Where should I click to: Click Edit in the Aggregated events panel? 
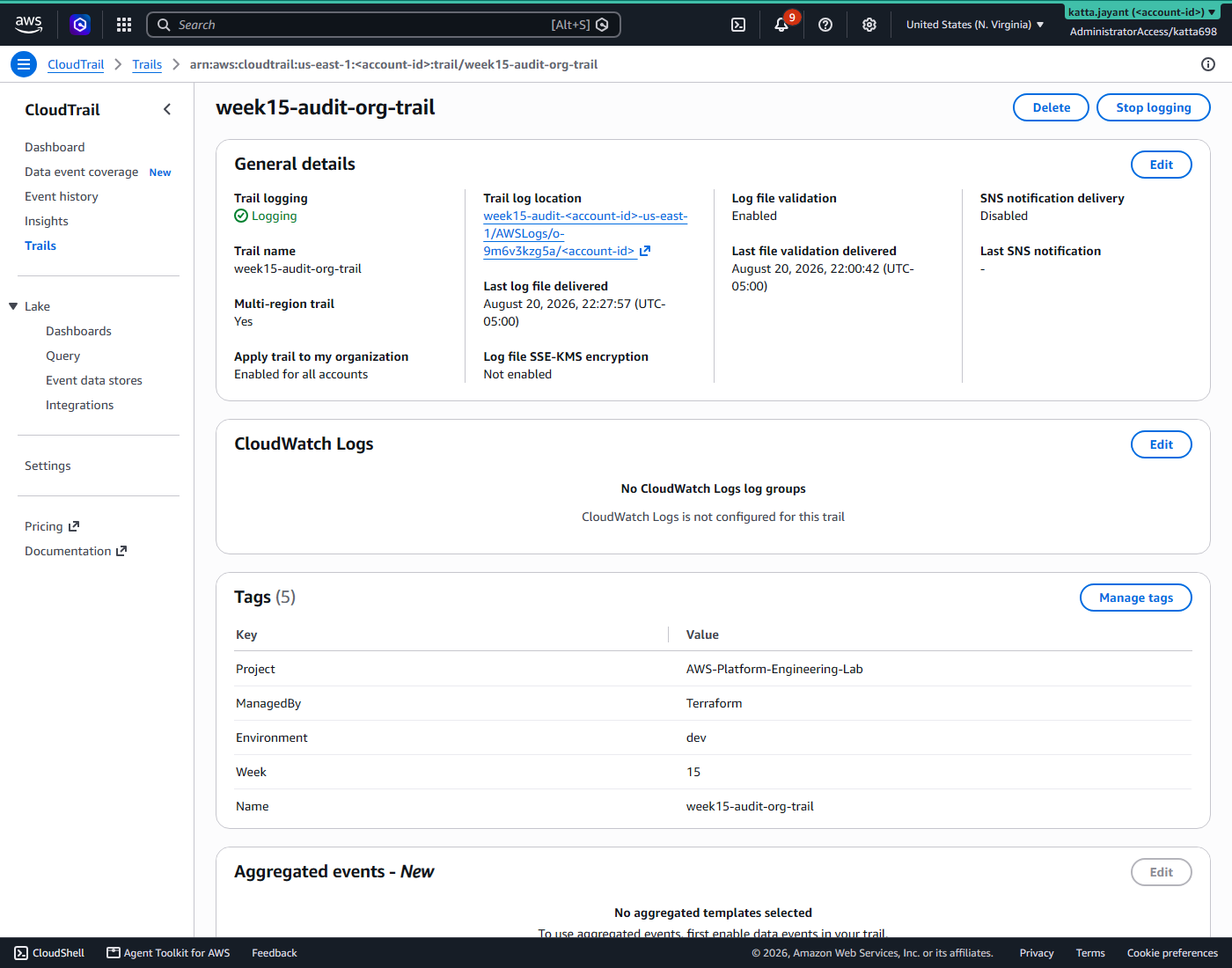tap(1161, 872)
